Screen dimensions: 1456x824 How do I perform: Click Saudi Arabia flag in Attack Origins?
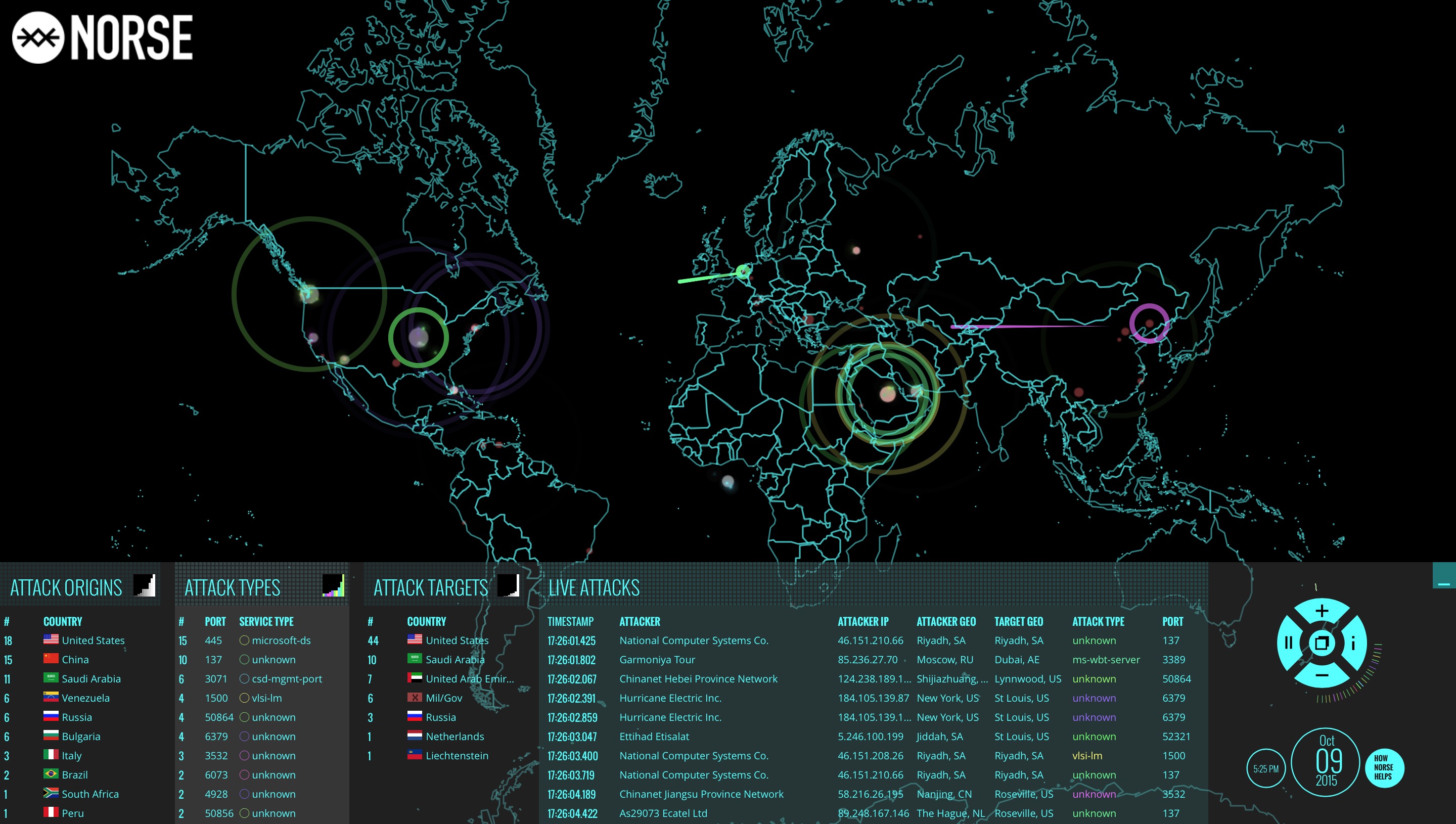point(51,678)
